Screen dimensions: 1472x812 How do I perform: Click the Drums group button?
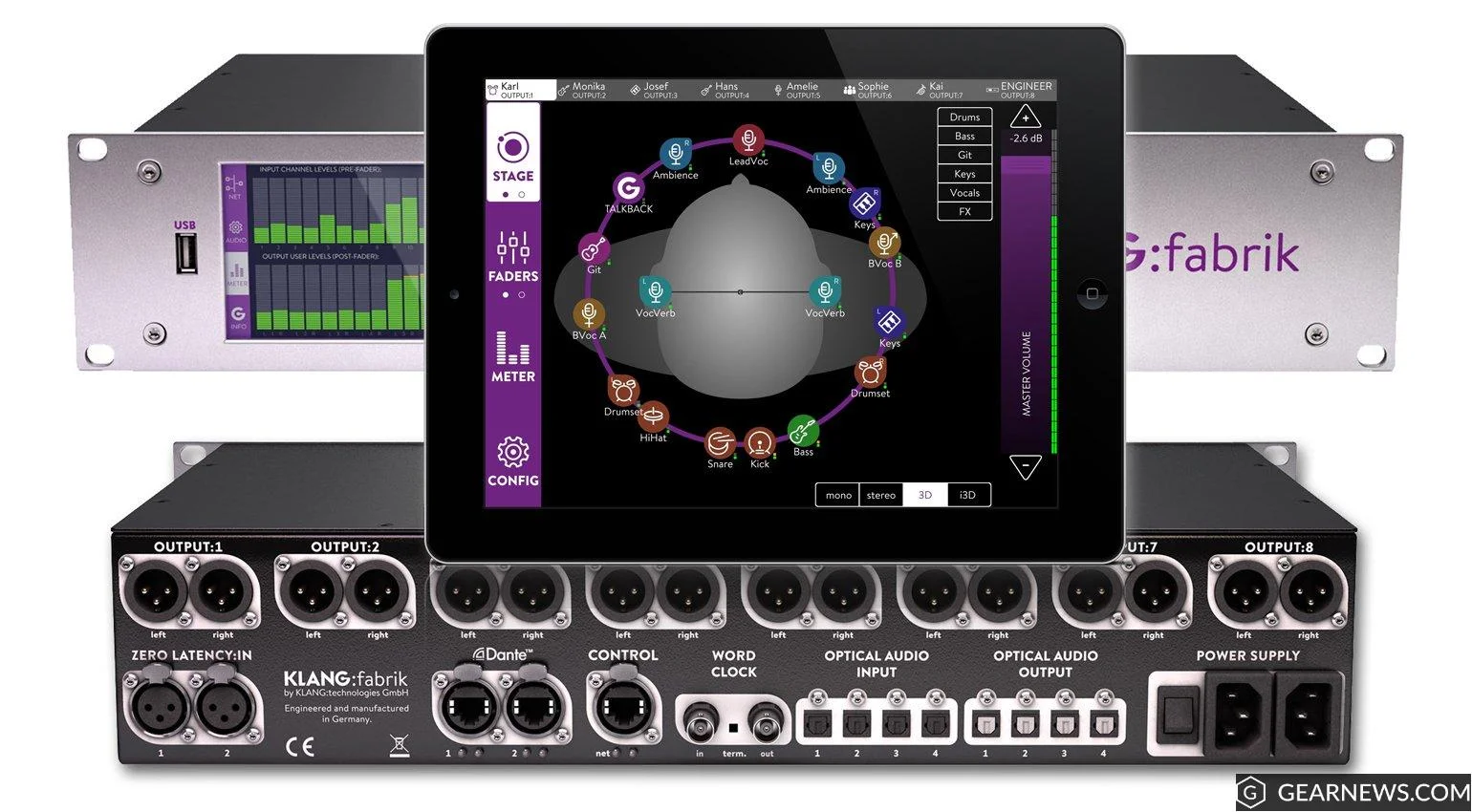point(964,118)
